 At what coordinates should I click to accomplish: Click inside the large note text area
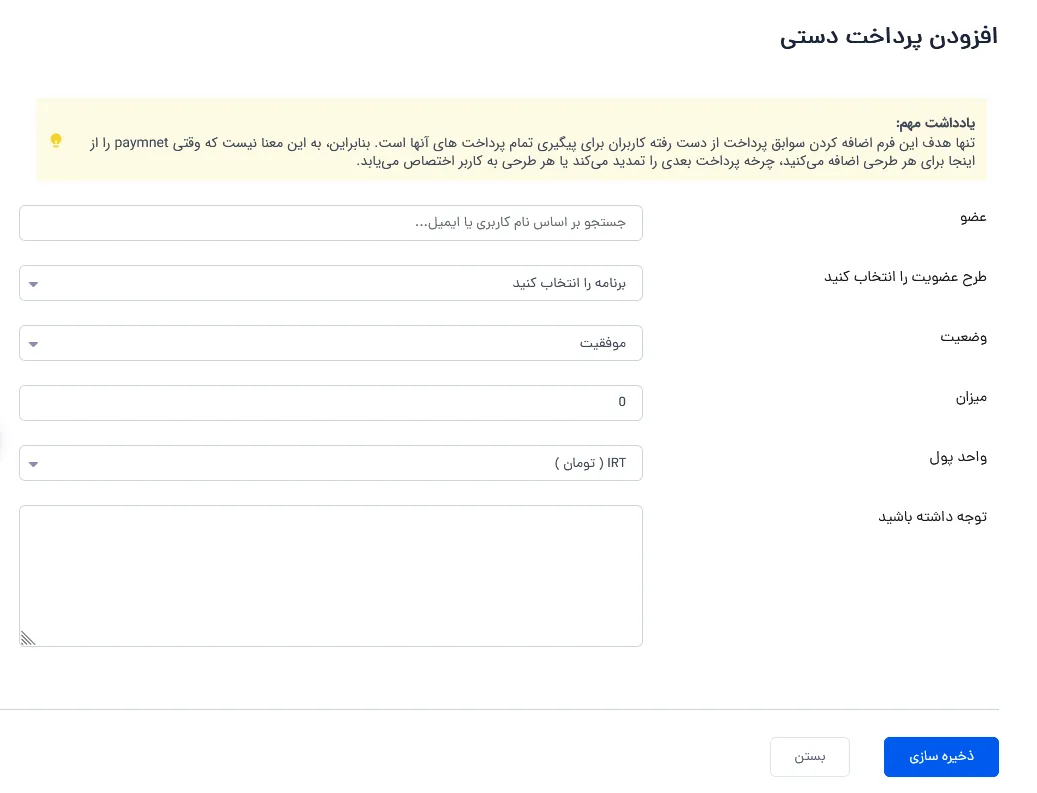tap(331, 576)
